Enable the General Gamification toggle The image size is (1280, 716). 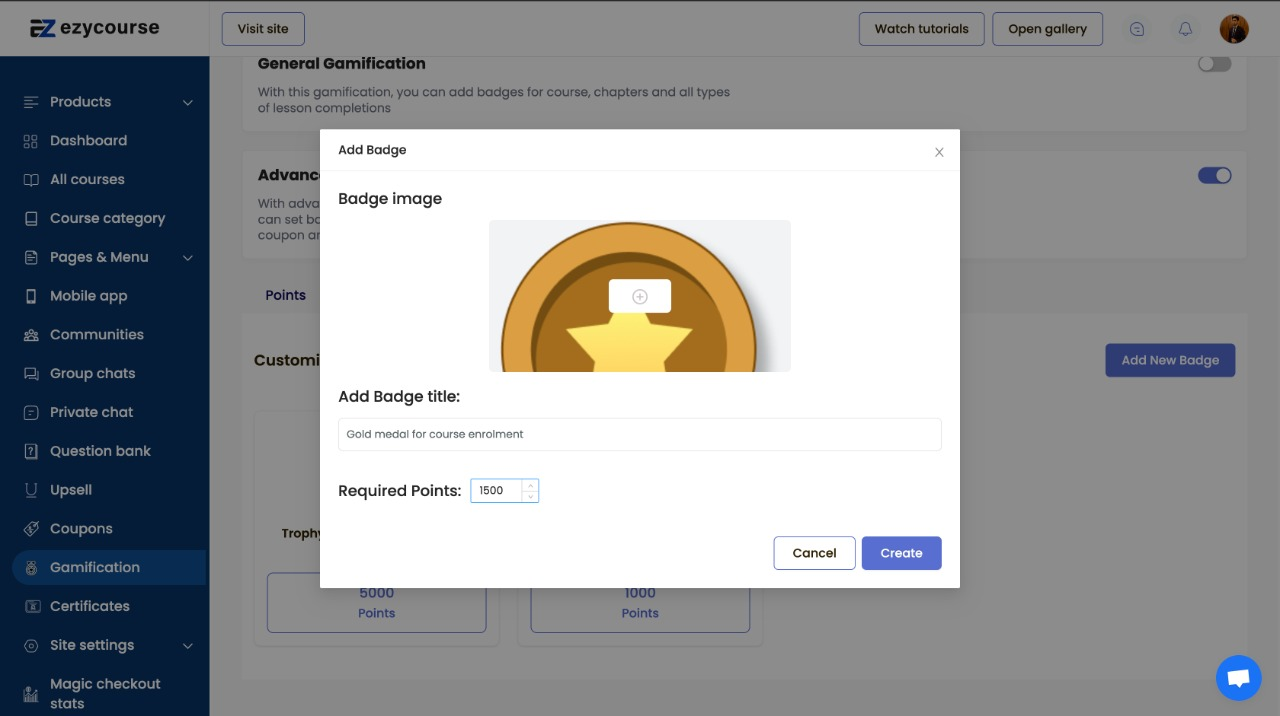(x=1214, y=64)
